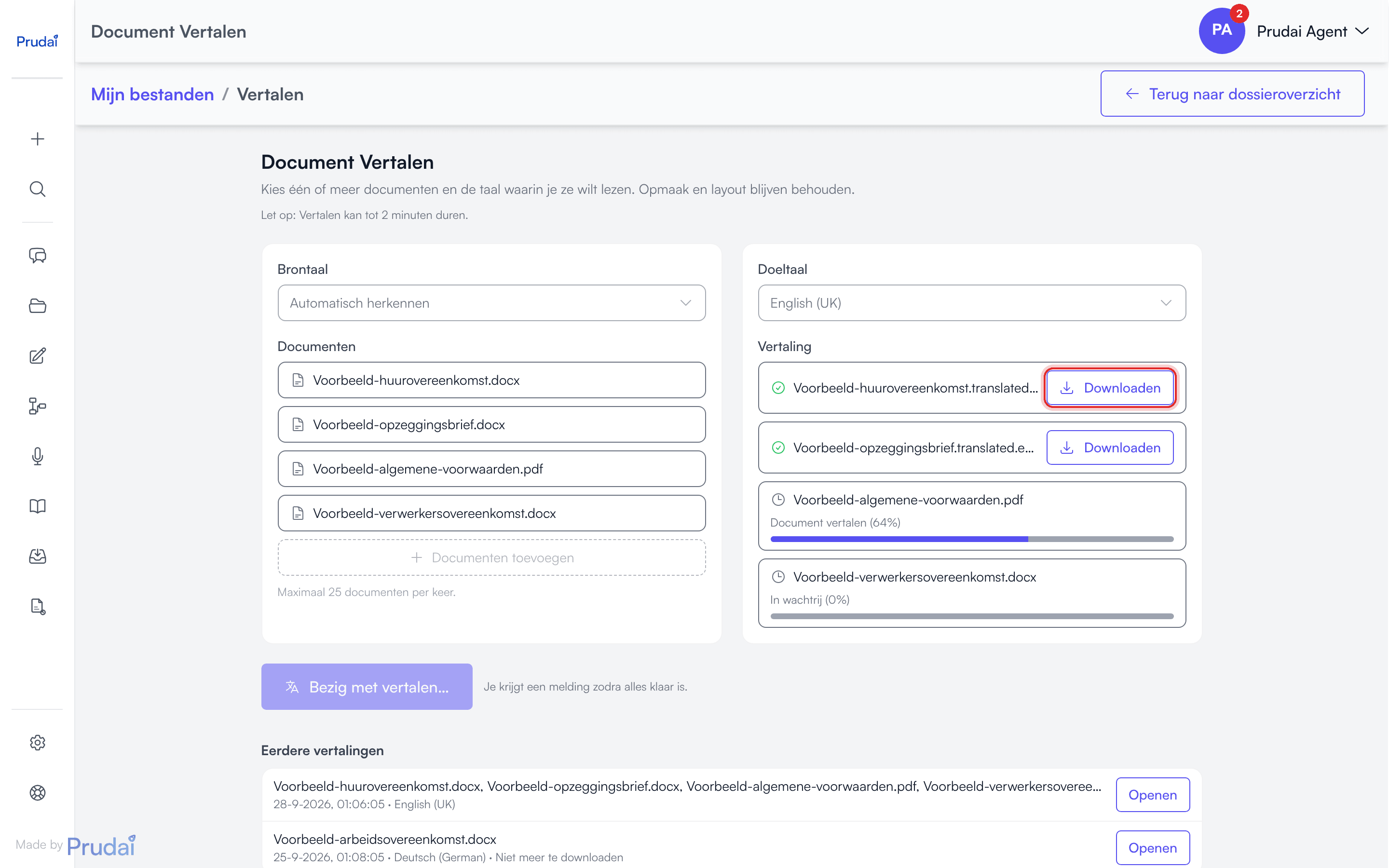Click the inbox tray sidebar icon
Viewport: 1389px width, 868px height.
37,556
